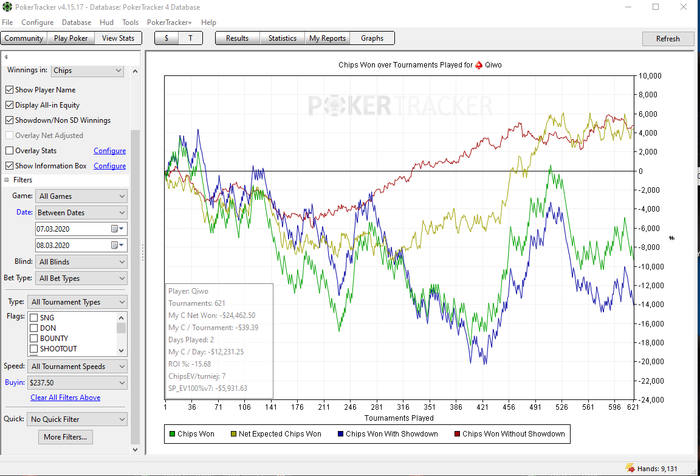
Task: Click the red spade player icon beside Qiwo
Action: point(479,65)
